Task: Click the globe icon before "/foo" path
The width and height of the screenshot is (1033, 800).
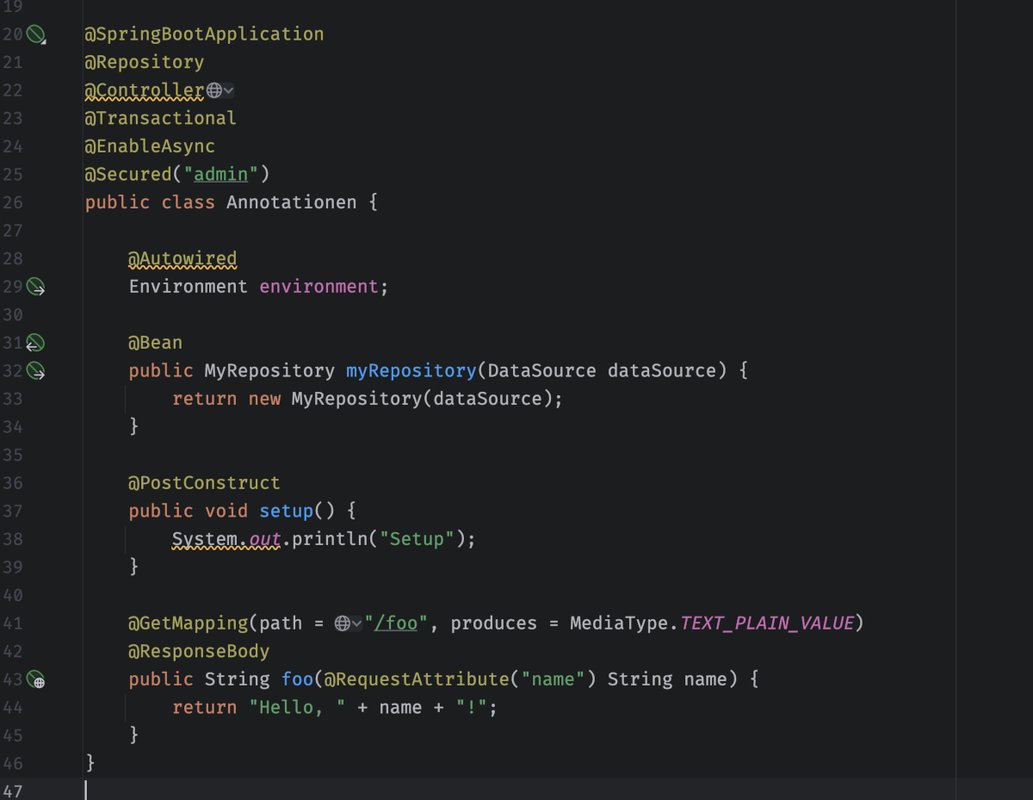Action: click(x=342, y=624)
